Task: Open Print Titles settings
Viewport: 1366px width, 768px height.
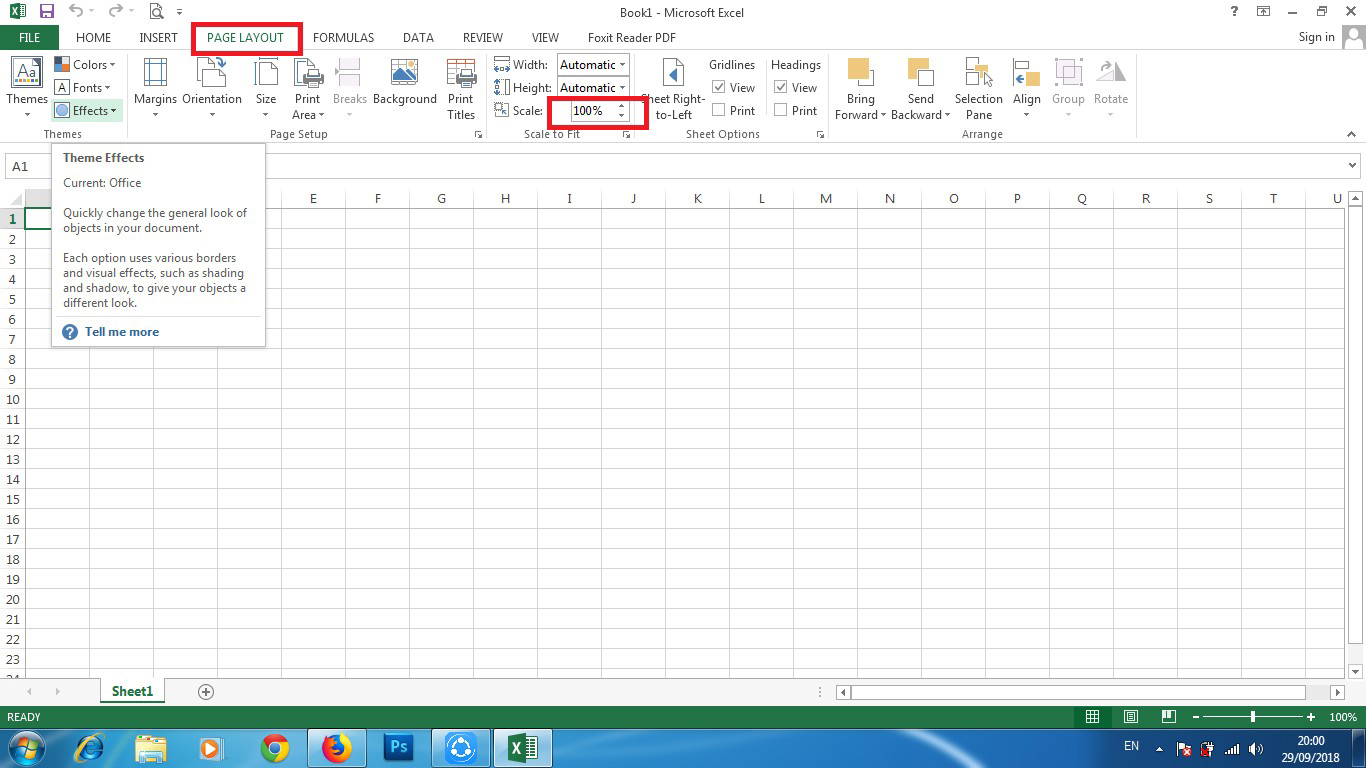Action: pyautogui.click(x=461, y=88)
